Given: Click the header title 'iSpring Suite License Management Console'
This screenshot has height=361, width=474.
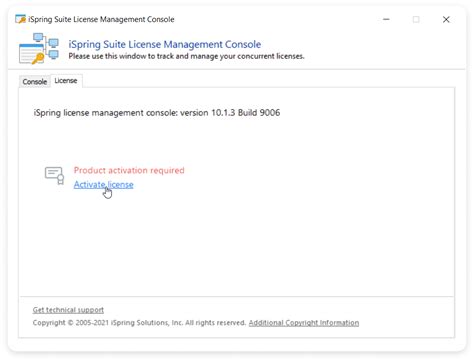Looking at the screenshot, I should 165,44.
